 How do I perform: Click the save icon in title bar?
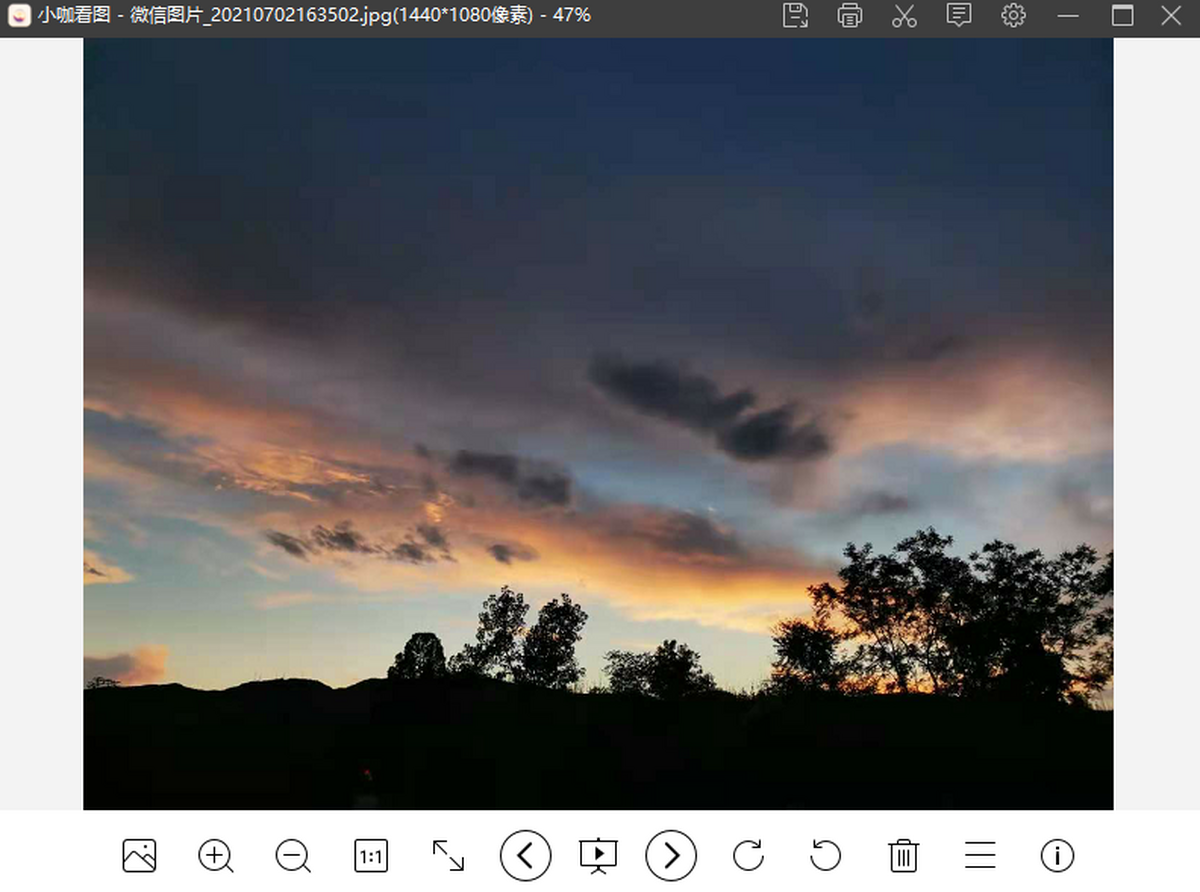[x=795, y=15]
